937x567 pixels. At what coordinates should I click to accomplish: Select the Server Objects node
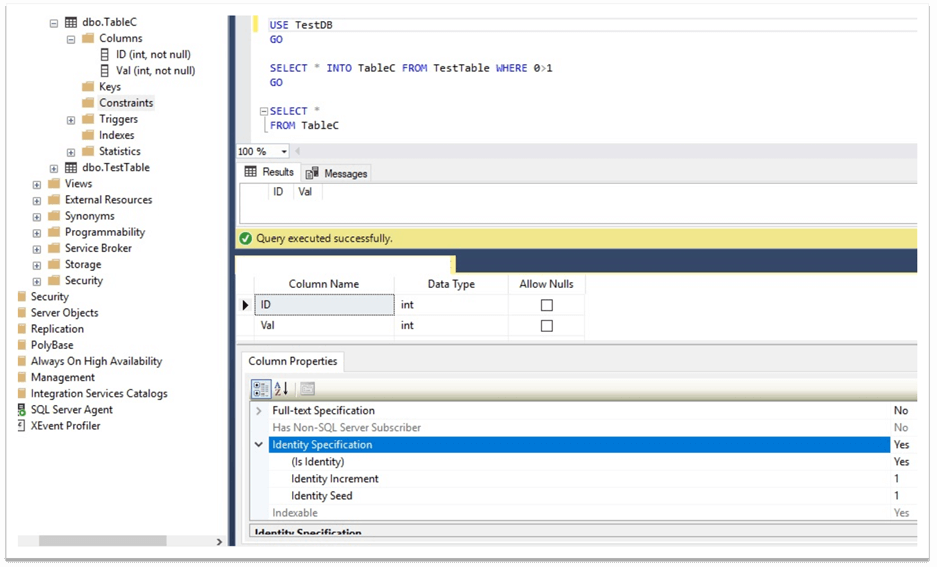pyautogui.click(x=65, y=313)
